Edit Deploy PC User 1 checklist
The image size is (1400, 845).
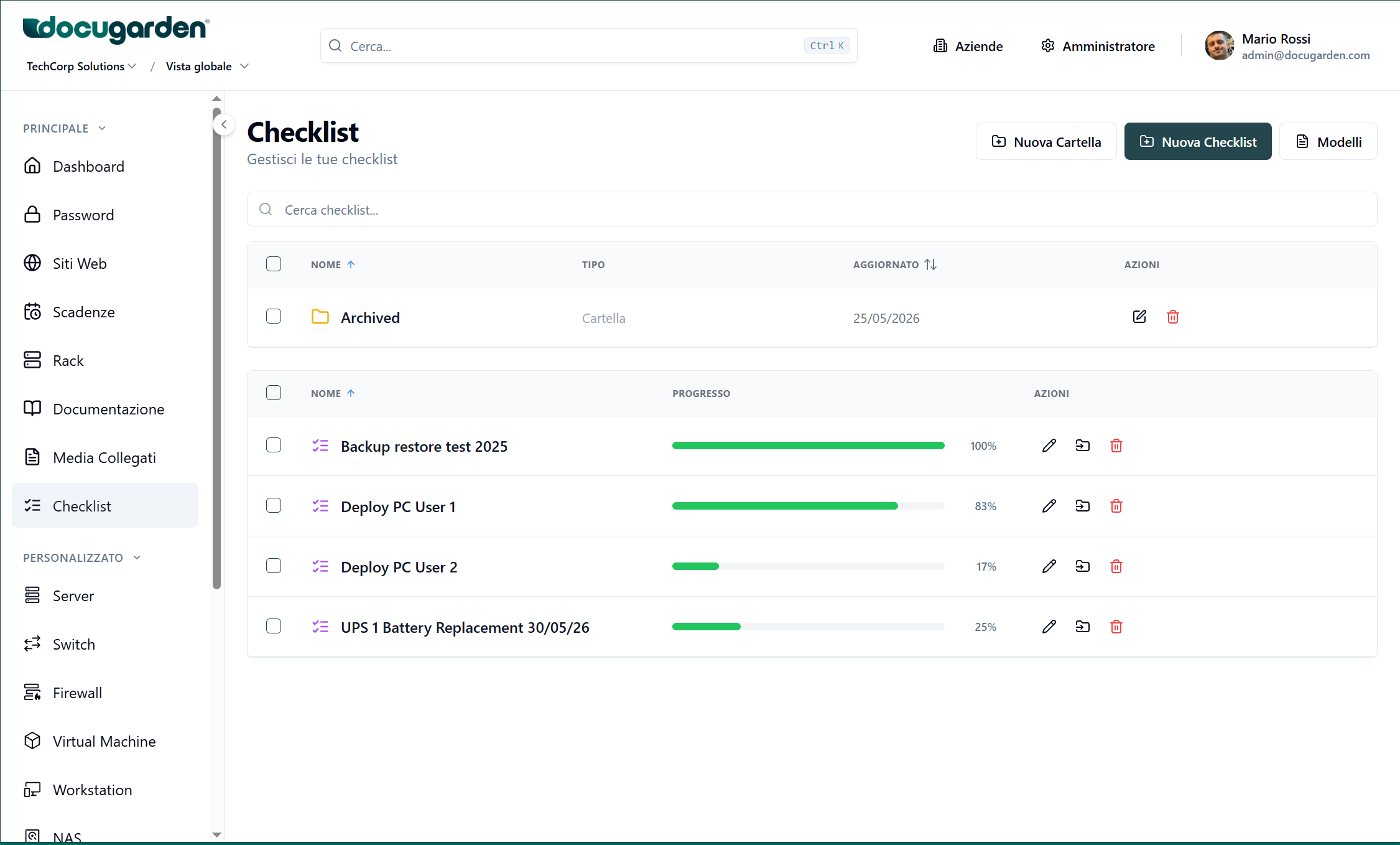point(1049,506)
